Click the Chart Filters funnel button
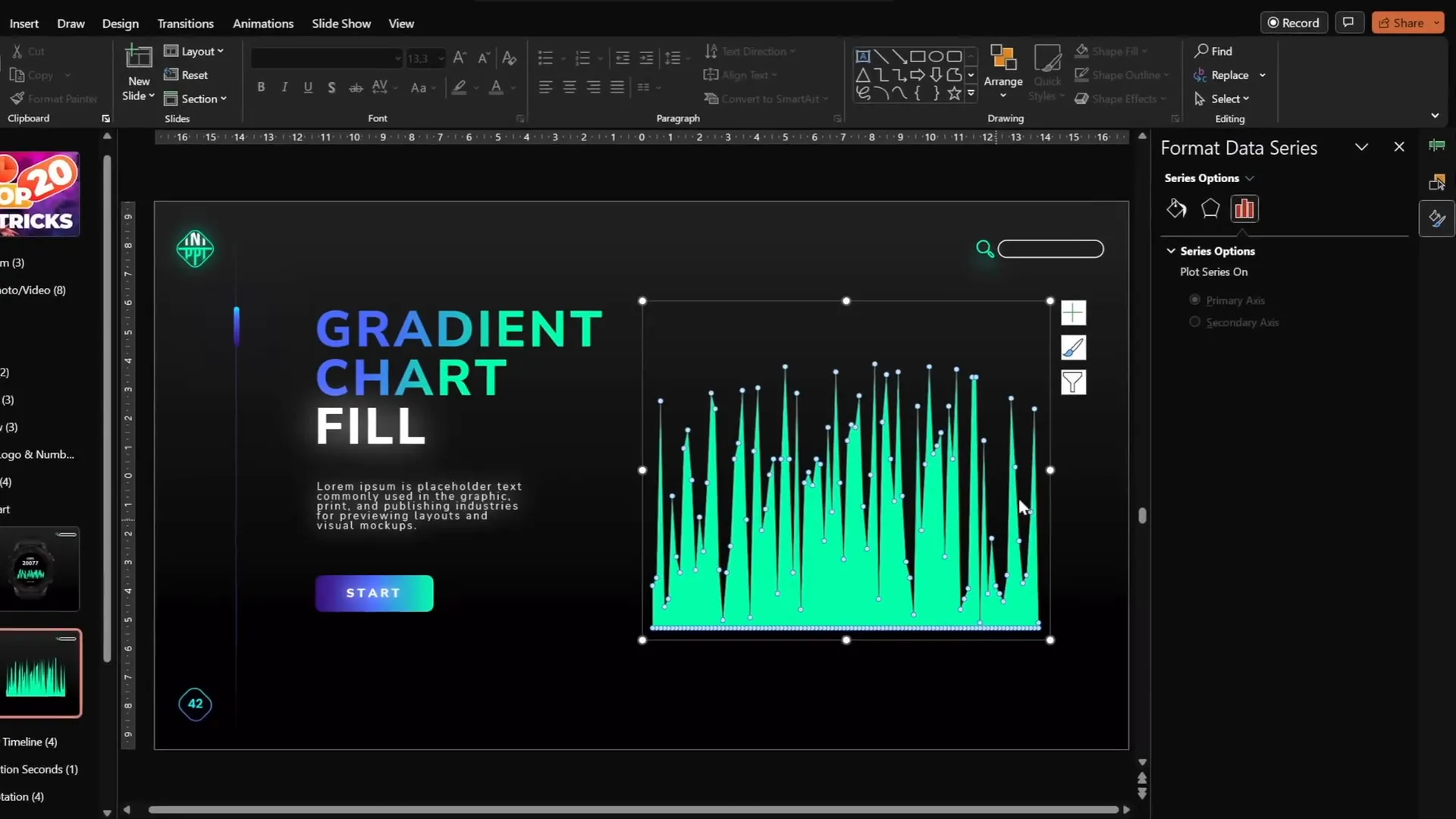The width and height of the screenshot is (1456, 819). (x=1073, y=382)
